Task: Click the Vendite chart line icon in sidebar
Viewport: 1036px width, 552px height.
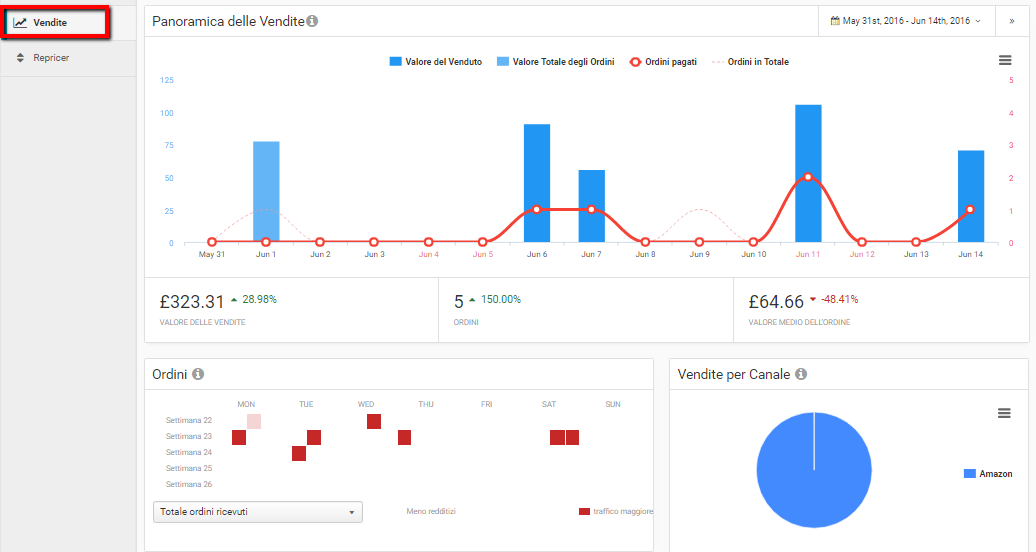Action: [20, 22]
